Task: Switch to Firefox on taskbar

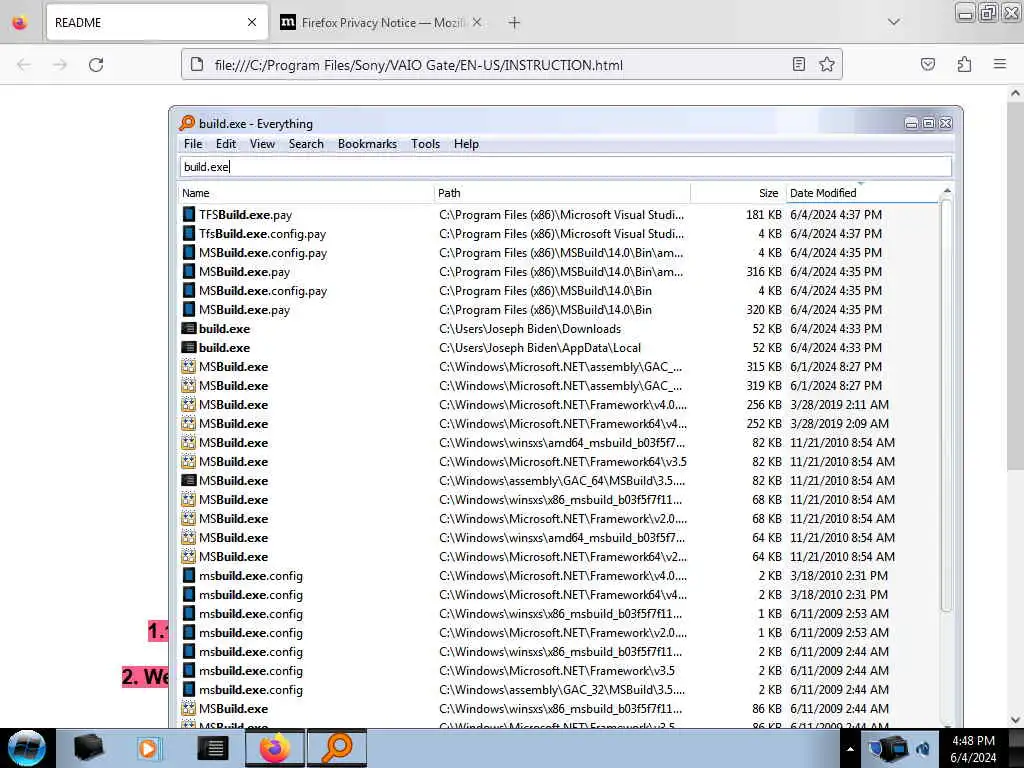Action: 275,748
